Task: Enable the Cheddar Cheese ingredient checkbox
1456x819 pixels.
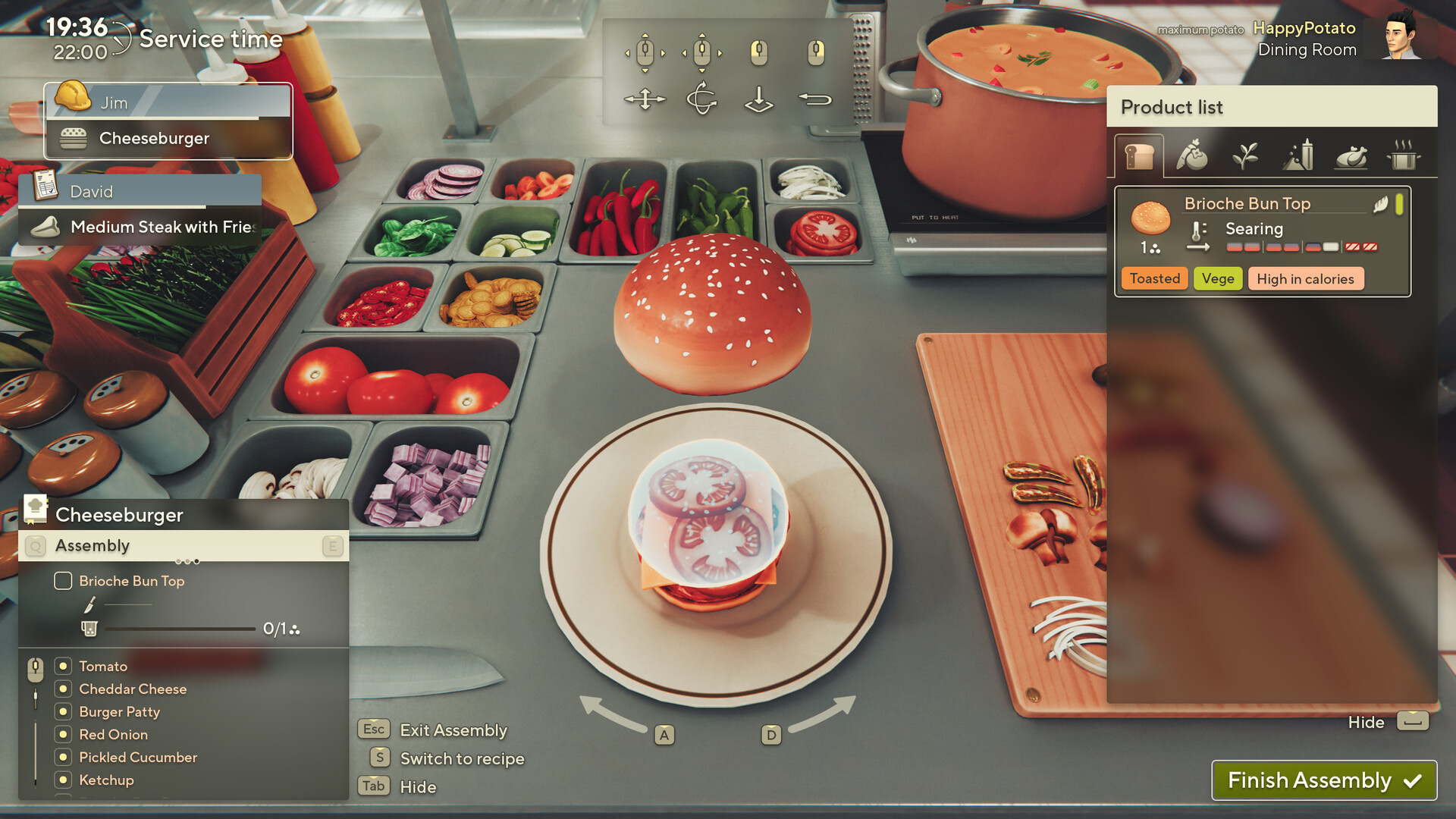Action: pos(63,688)
